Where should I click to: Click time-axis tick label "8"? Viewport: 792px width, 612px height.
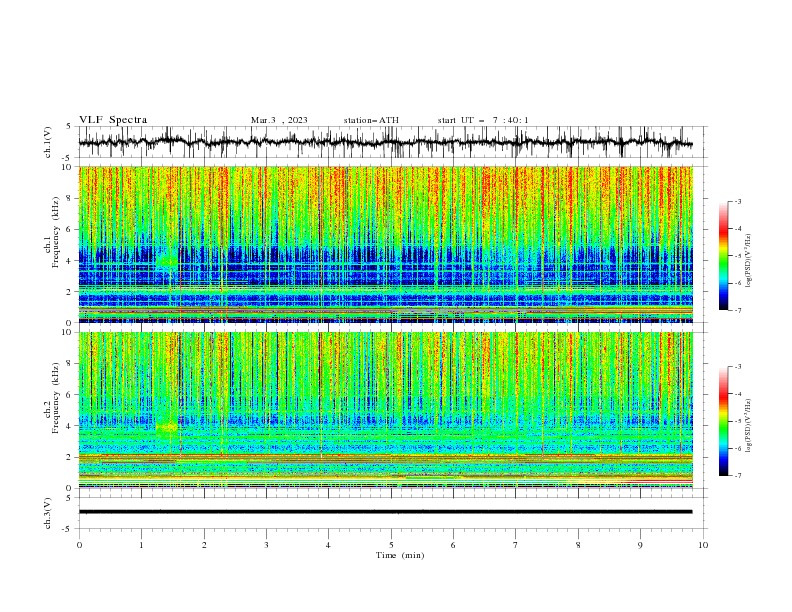pos(578,545)
